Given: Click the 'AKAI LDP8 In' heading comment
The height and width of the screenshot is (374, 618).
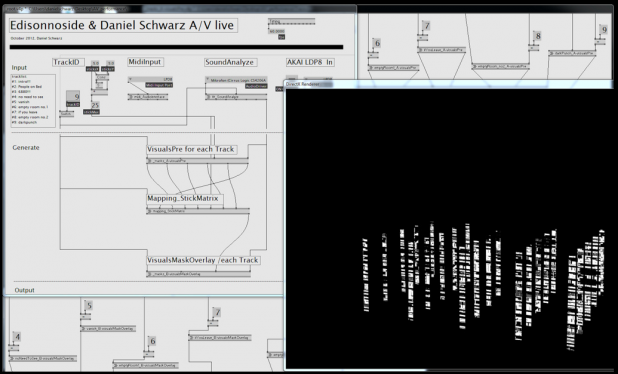Looking at the screenshot, I should [310, 62].
